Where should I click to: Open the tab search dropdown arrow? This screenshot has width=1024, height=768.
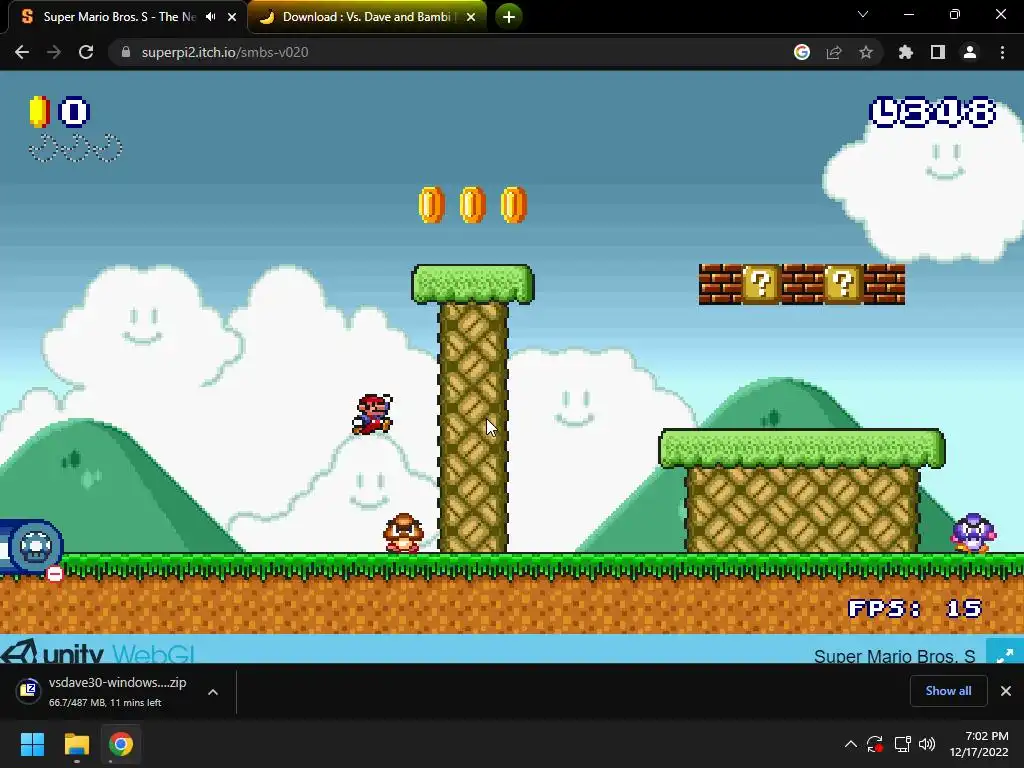pyautogui.click(x=863, y=14)
